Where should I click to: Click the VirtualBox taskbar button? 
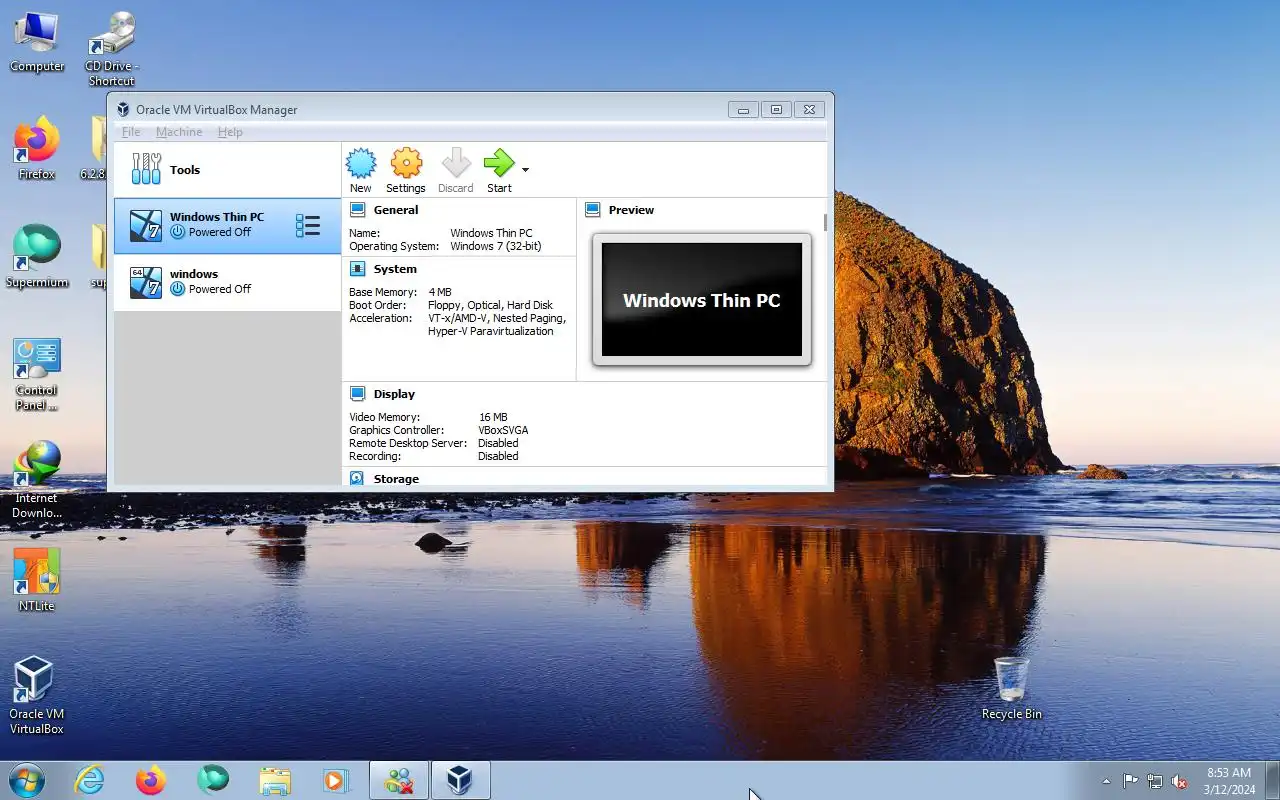pyautogui.click(x=460, y=780)
